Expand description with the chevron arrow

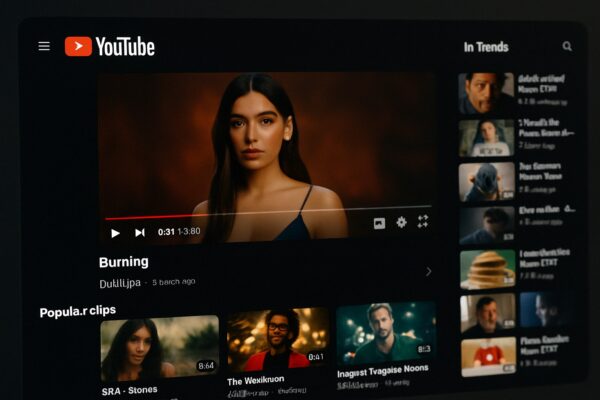(429, 271)
